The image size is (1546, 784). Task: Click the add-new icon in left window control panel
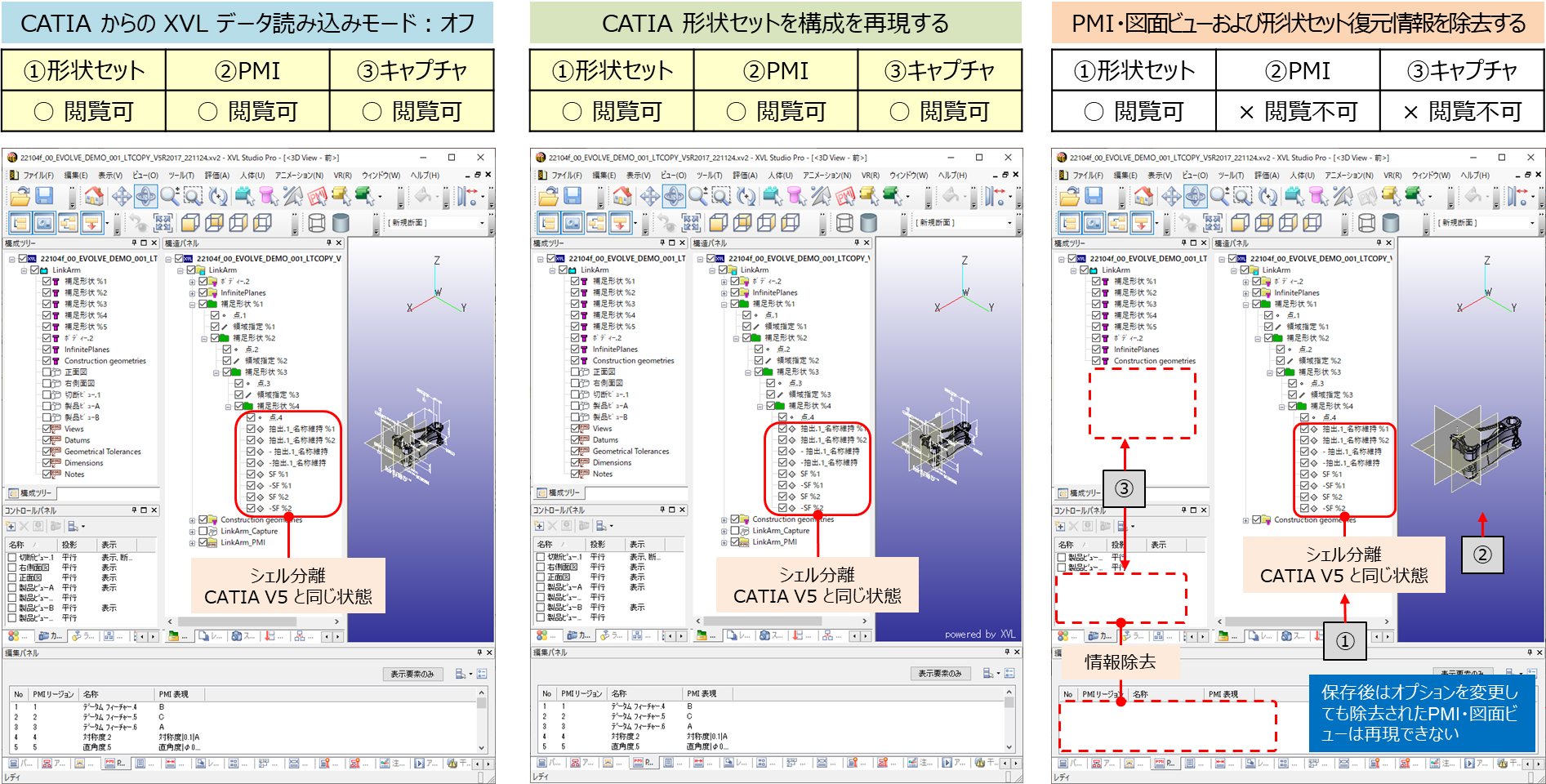[x=11, y=526]
